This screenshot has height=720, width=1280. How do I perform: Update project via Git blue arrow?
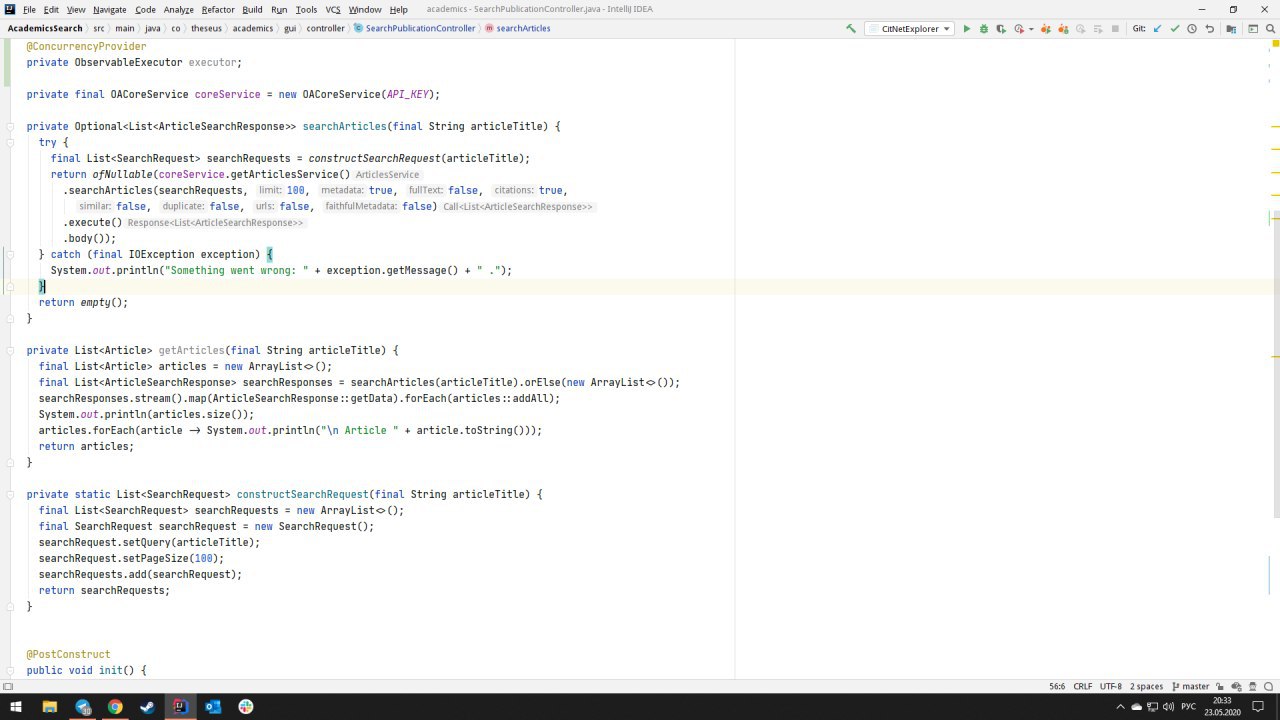(1158, 29)
